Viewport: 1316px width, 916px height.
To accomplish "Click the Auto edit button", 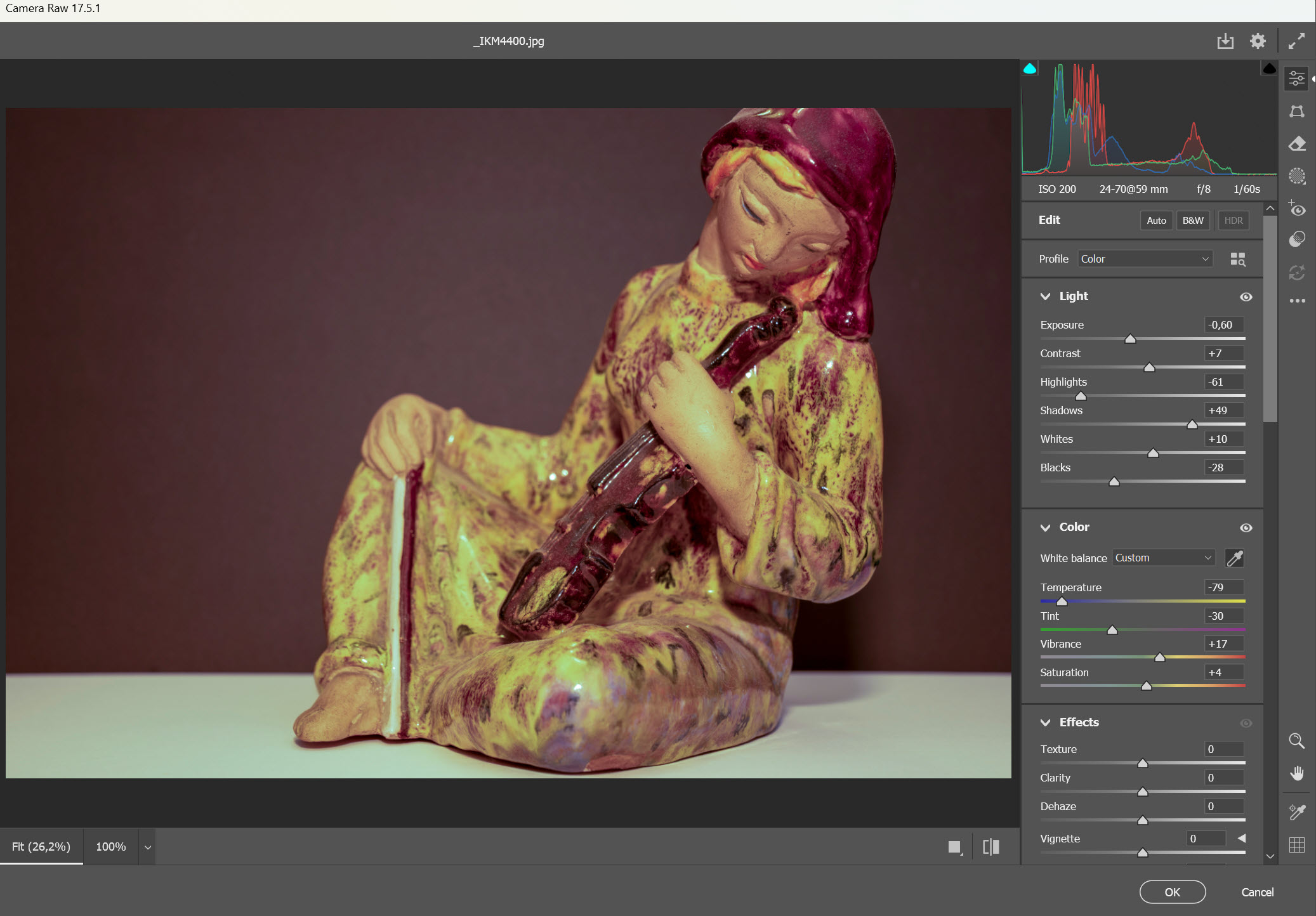I will tap(1156, 221).
